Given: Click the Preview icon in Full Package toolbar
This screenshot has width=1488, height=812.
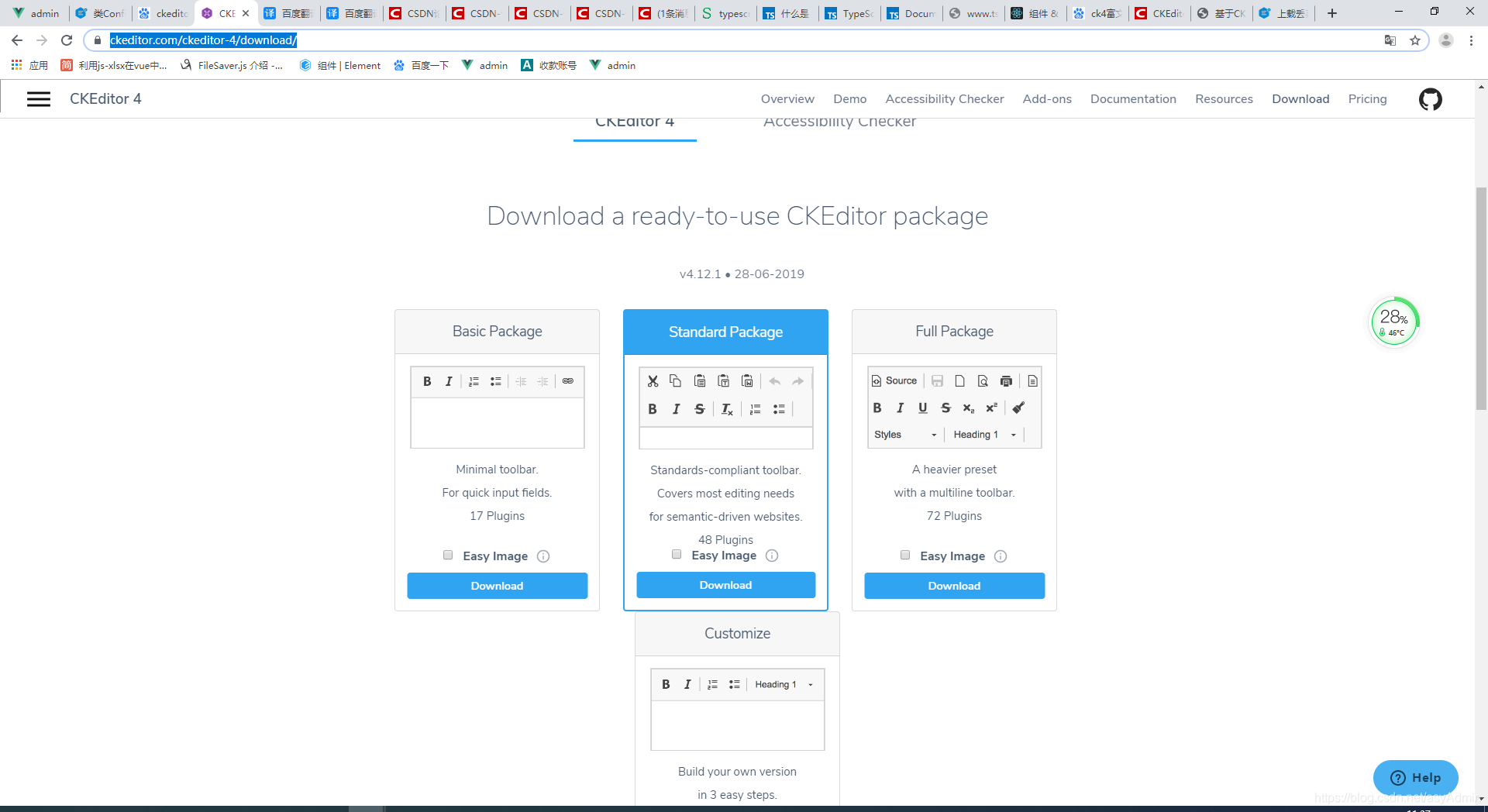Looking at the screenshot, I should [x=983, y=380].
